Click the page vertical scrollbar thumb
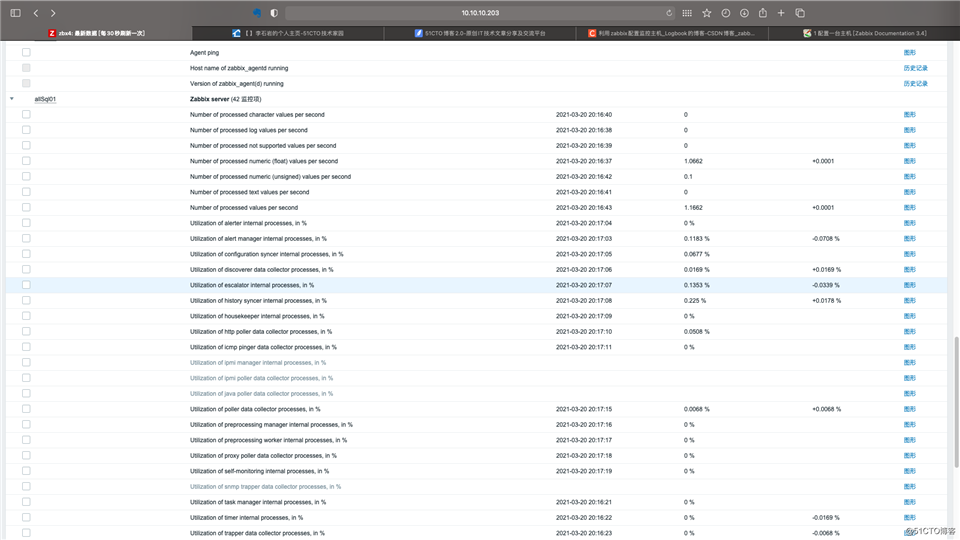 tap(956, 402)
